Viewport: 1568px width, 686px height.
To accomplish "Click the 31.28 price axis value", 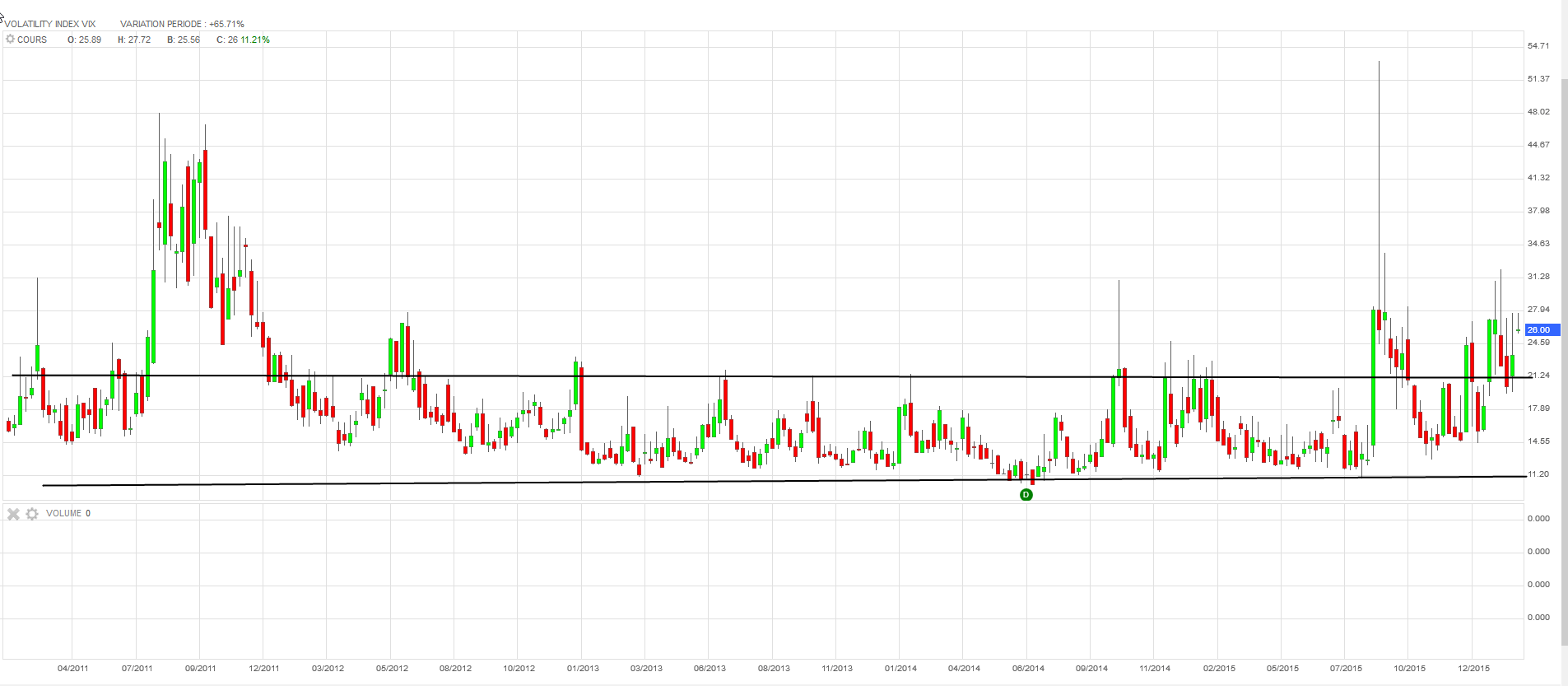I will (x=1538, y=277).
